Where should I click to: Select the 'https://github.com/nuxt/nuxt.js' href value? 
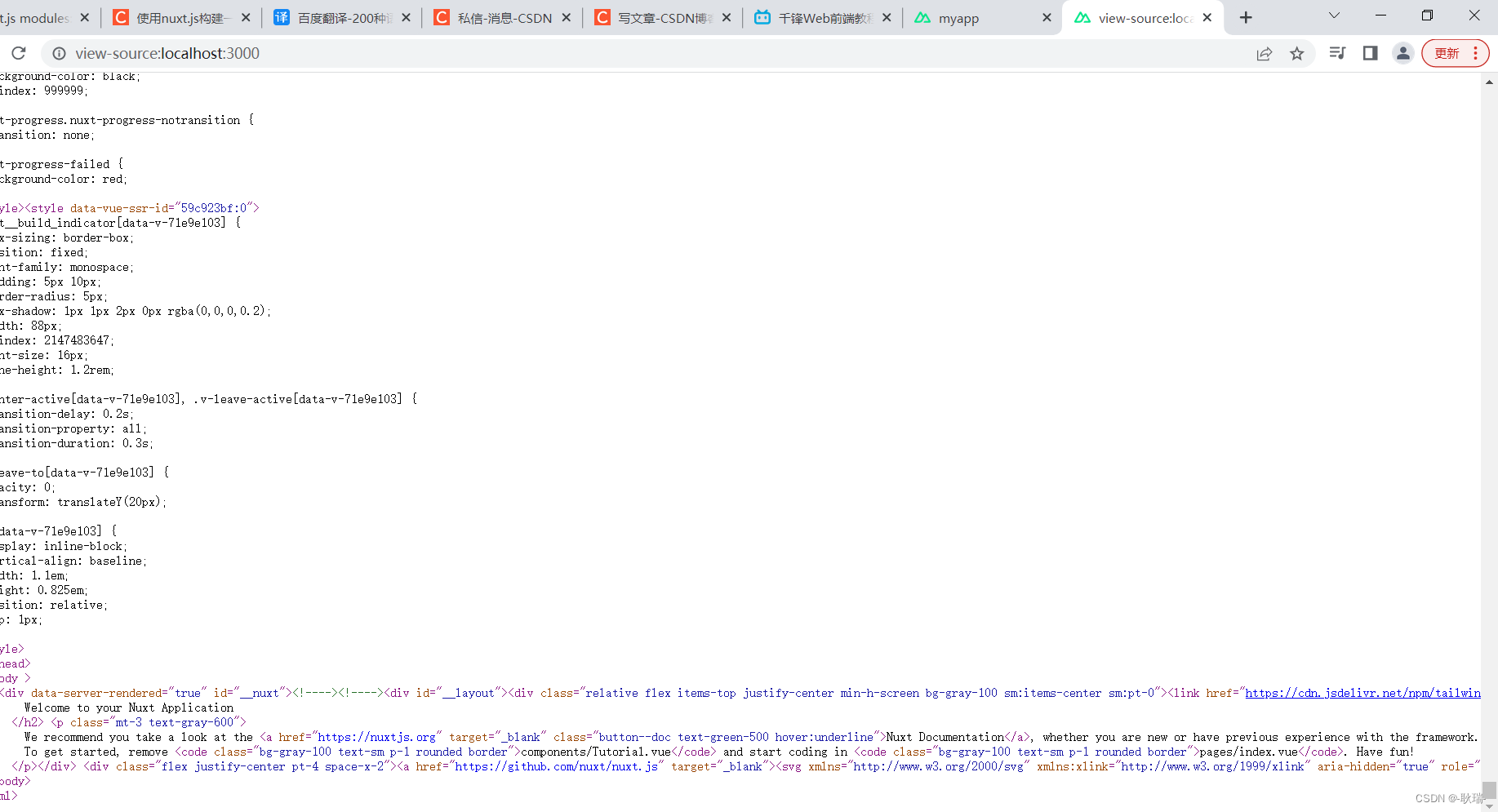(x=556, y=766)
